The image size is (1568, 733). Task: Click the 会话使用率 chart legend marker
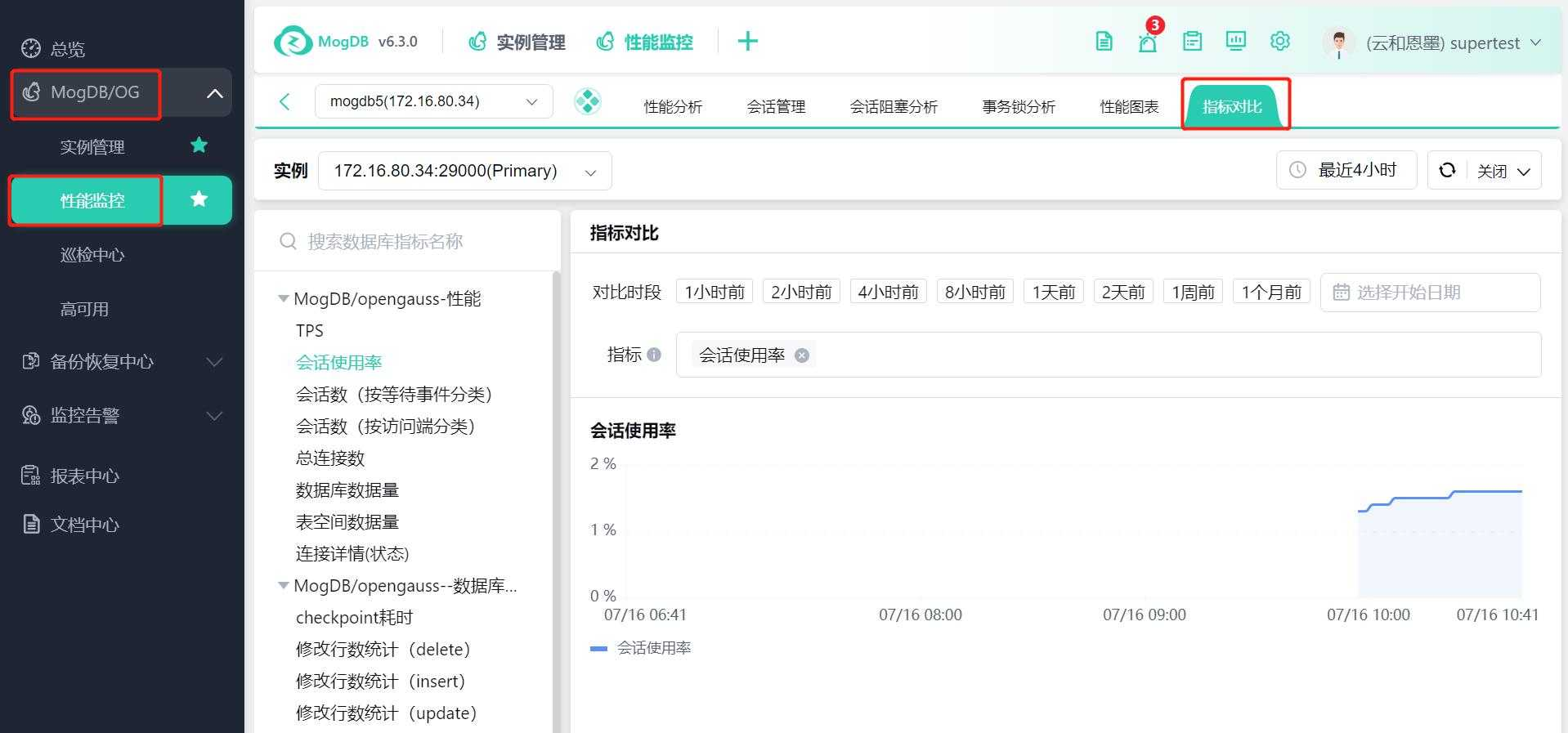coord(598,648)
